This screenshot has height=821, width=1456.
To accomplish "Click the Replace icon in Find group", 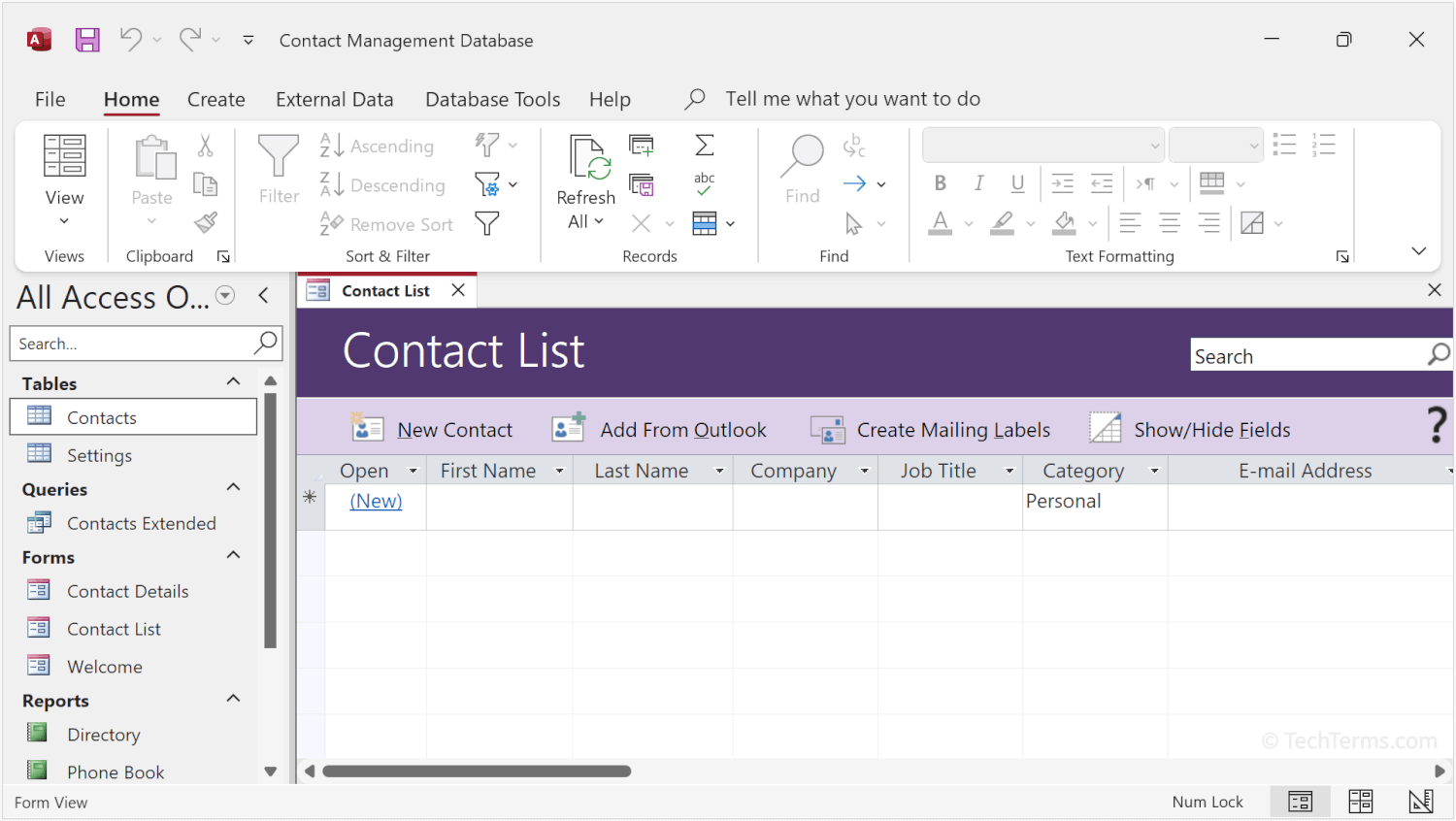I will tap(854, 147).
